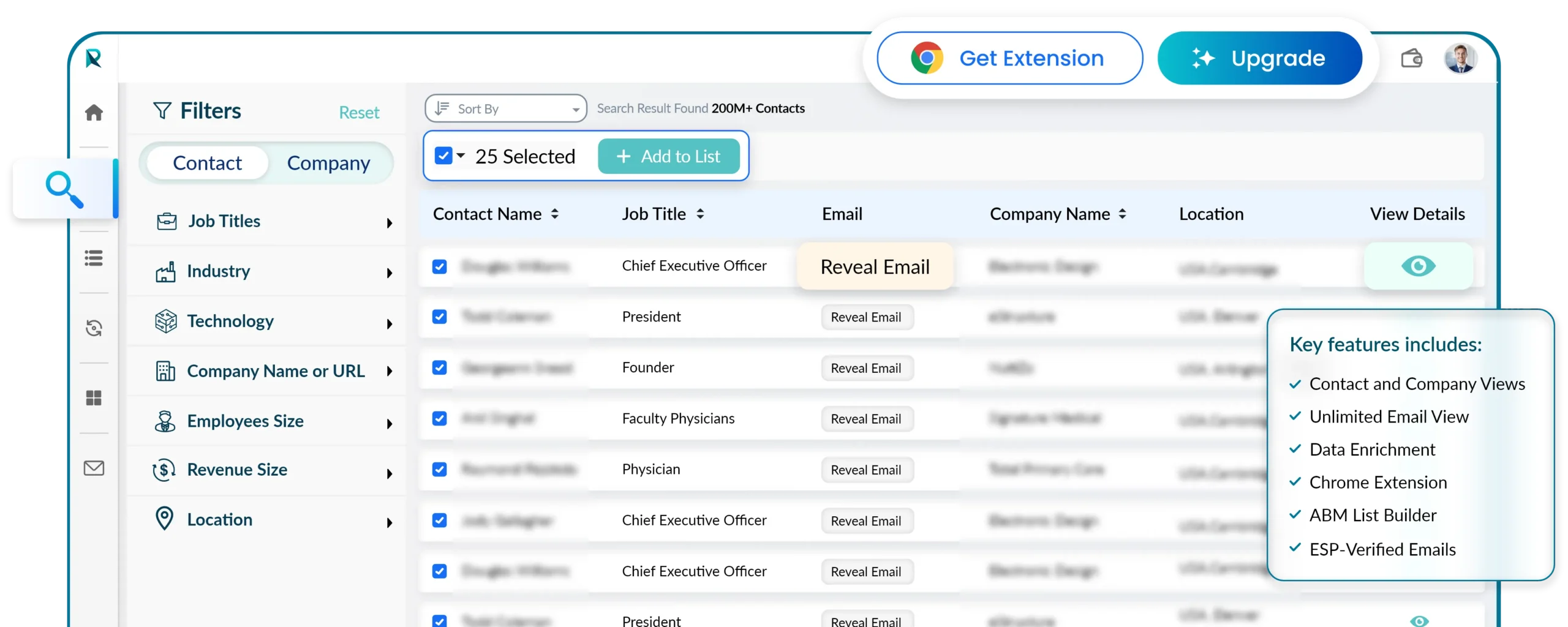Select the Contact tab
This screenshot has width=1568, height=627.
pyautogui.click(x=207, y=163)
